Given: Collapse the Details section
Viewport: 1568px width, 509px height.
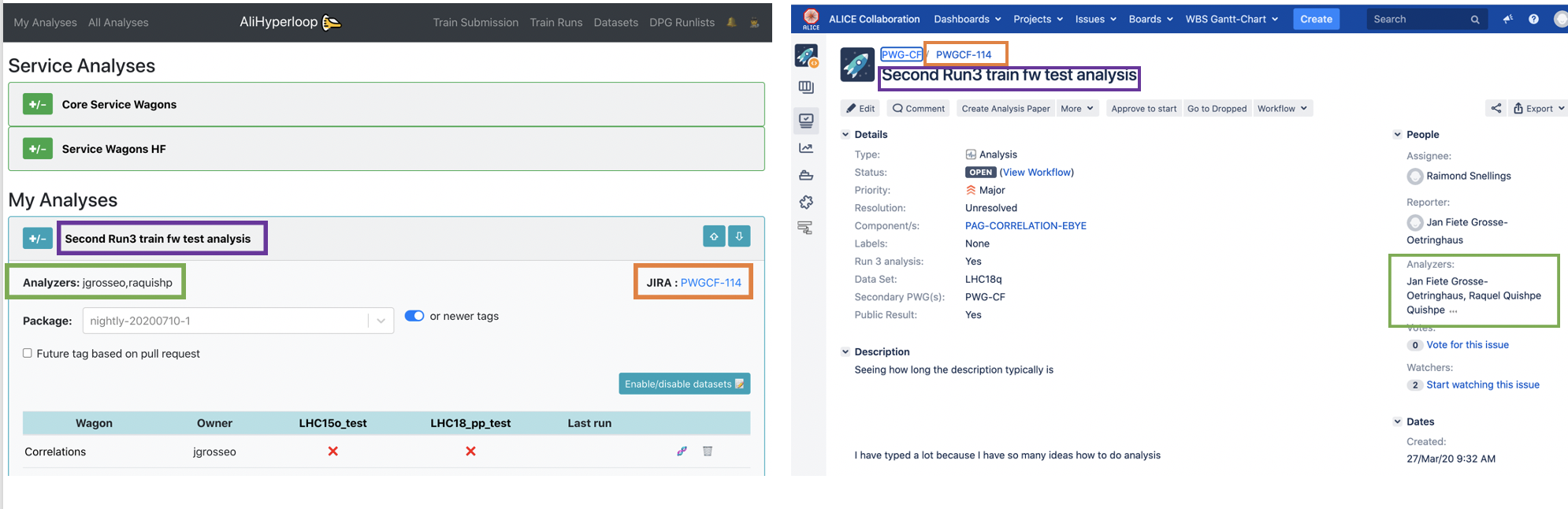Looking at the screenshot, I should (x=845, y=135).
